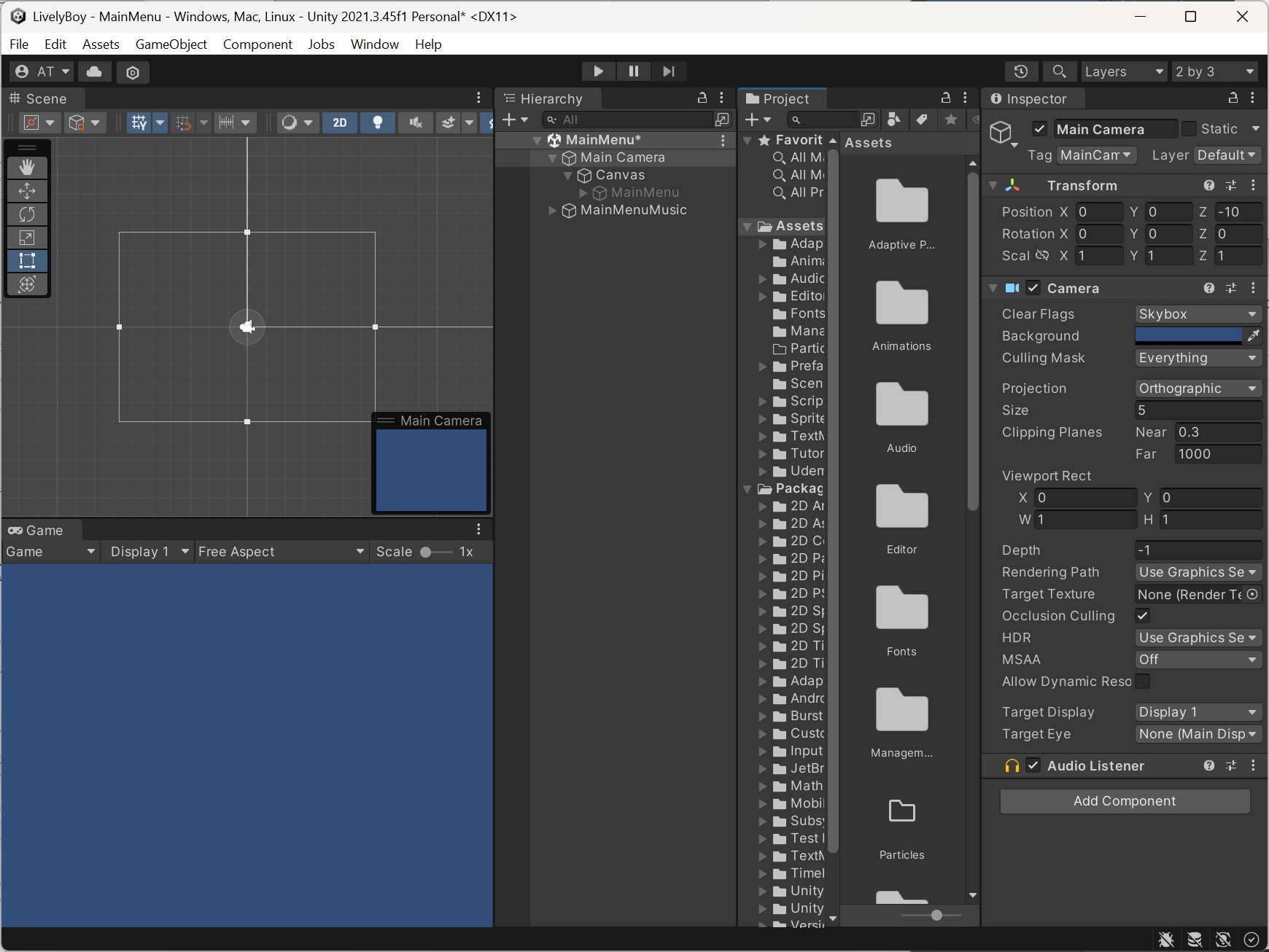
Task: Open the editor search window icon
Action: click(1059, 71)
